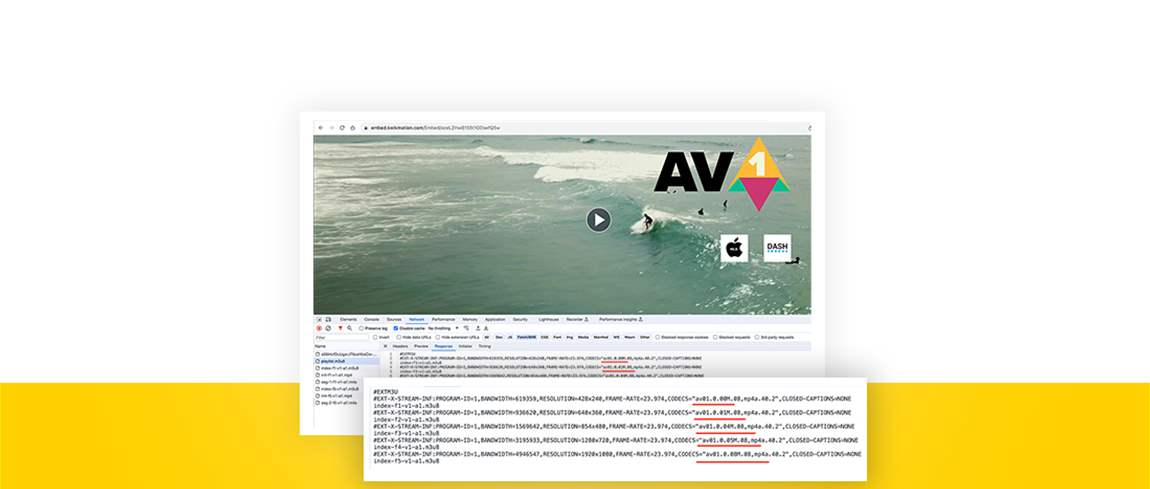Enable Preserve log checkbox

coord(361,328)
